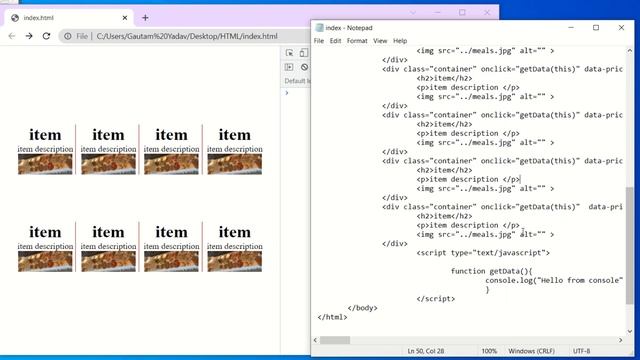Click the closing </html> tag in Notepad
This screenshot has width=640, height=360.
coord(332,317)
